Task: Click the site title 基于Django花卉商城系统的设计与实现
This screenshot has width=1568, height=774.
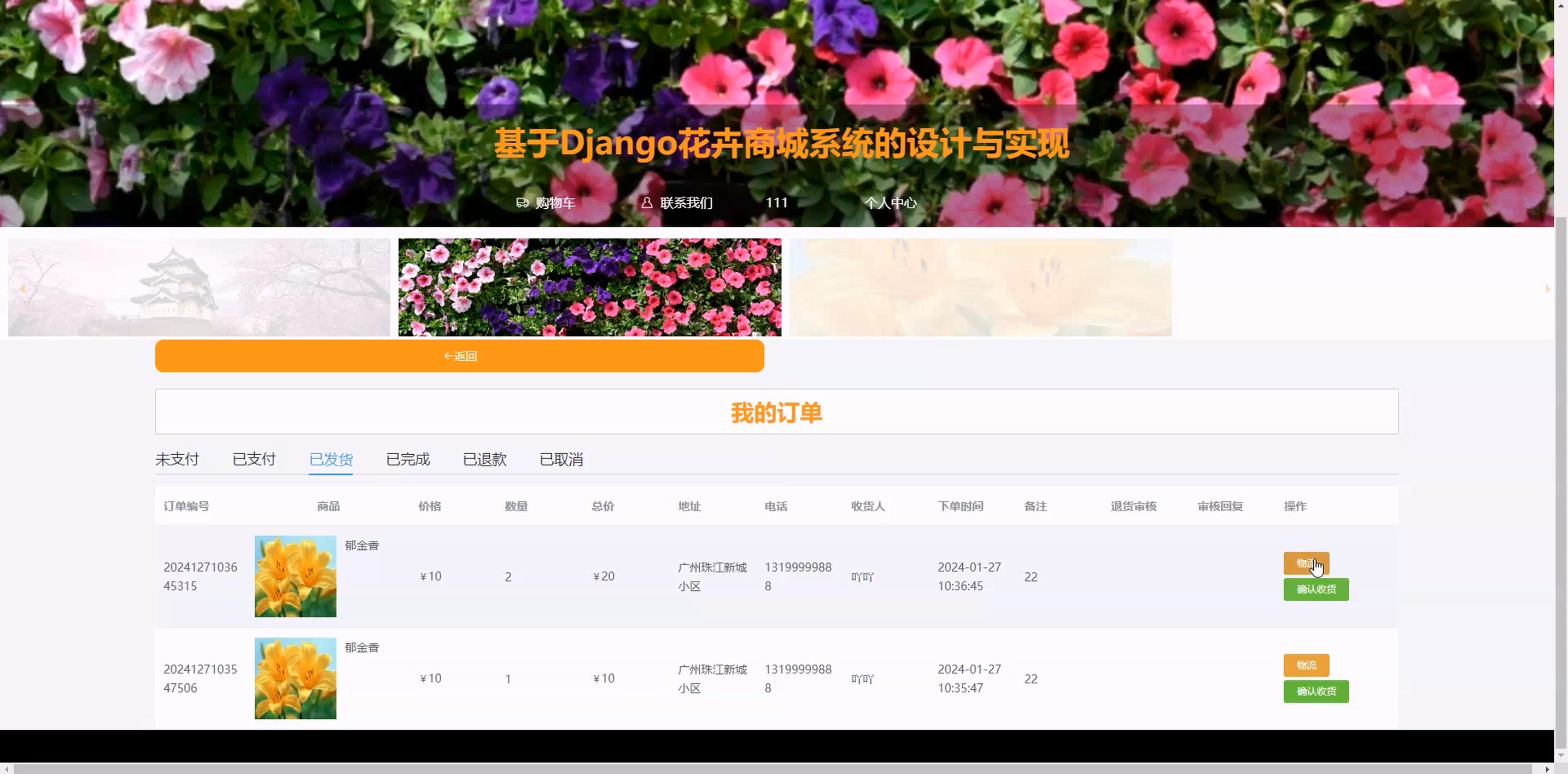Action: 781,144
